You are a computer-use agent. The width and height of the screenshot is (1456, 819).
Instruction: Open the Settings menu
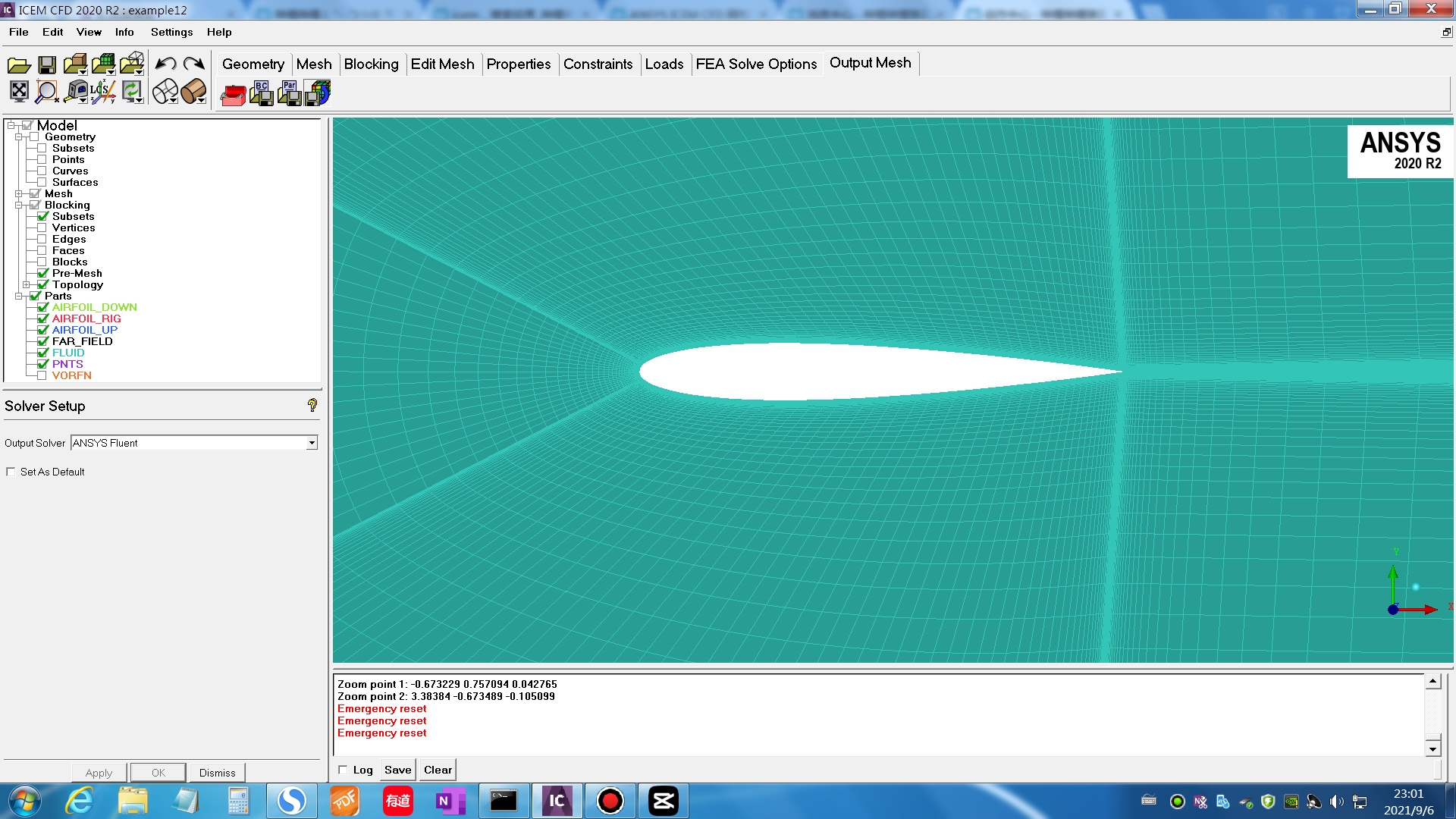tap(171, 32)
